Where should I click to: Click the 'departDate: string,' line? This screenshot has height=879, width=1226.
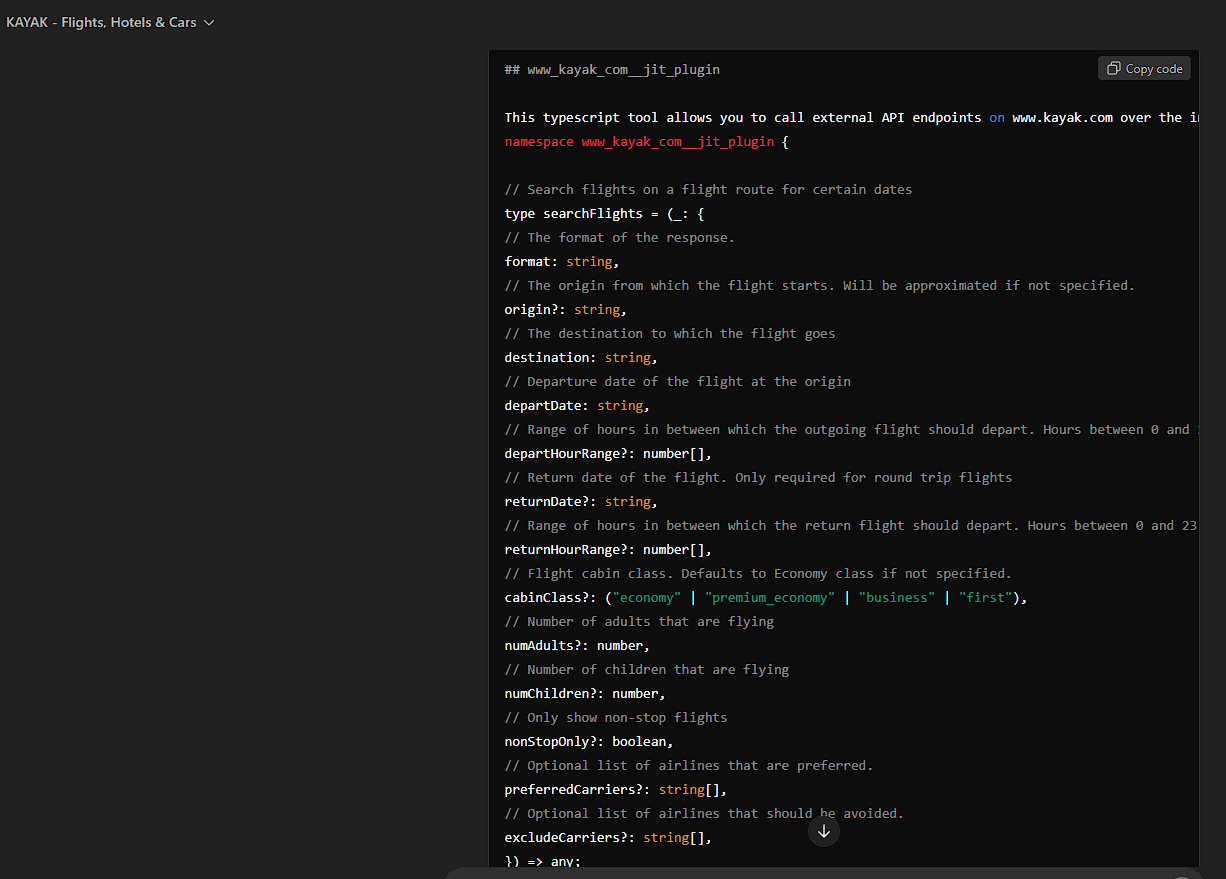tap(577, 406)
